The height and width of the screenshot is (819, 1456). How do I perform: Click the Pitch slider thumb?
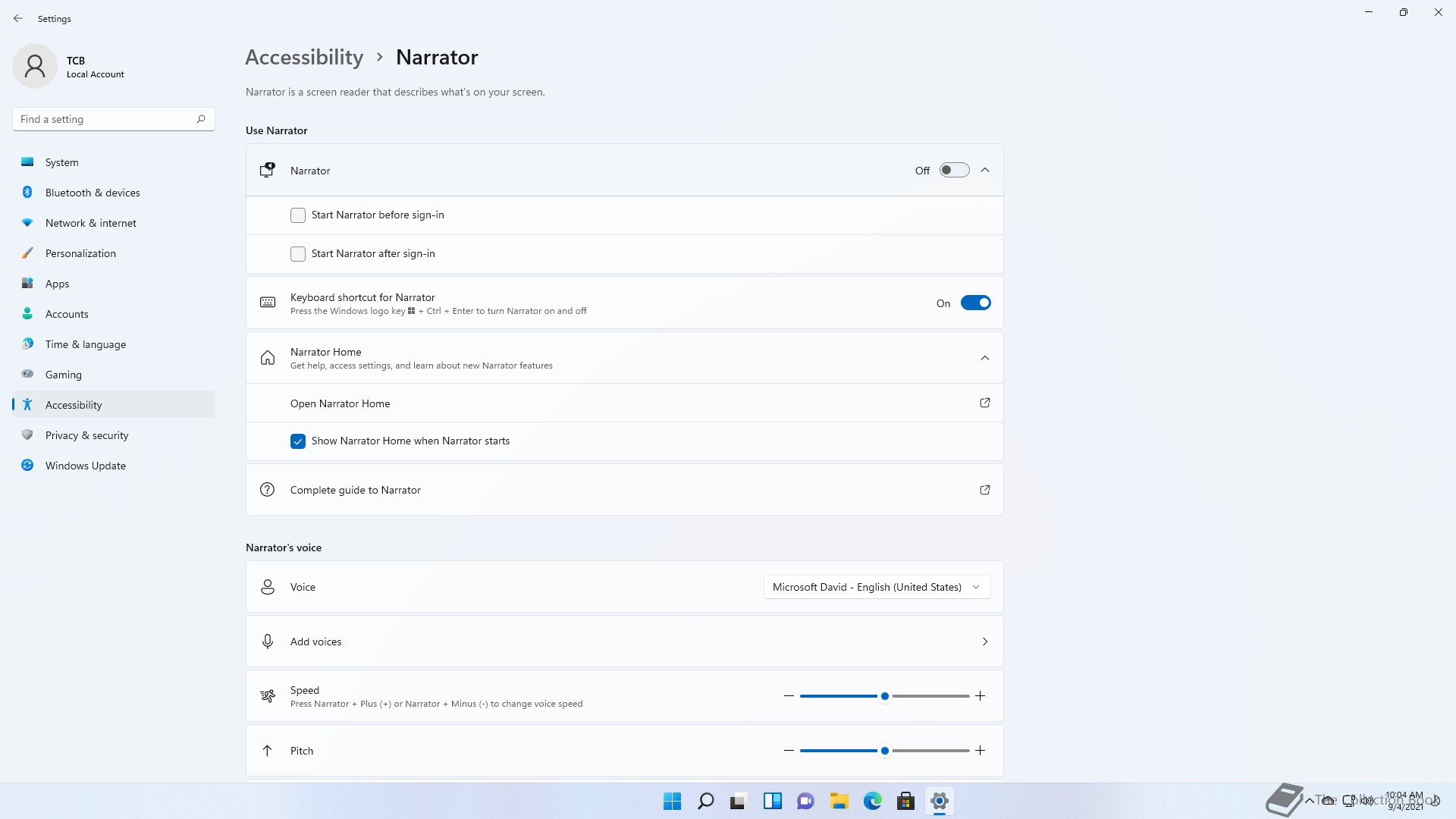click(885, 751)
